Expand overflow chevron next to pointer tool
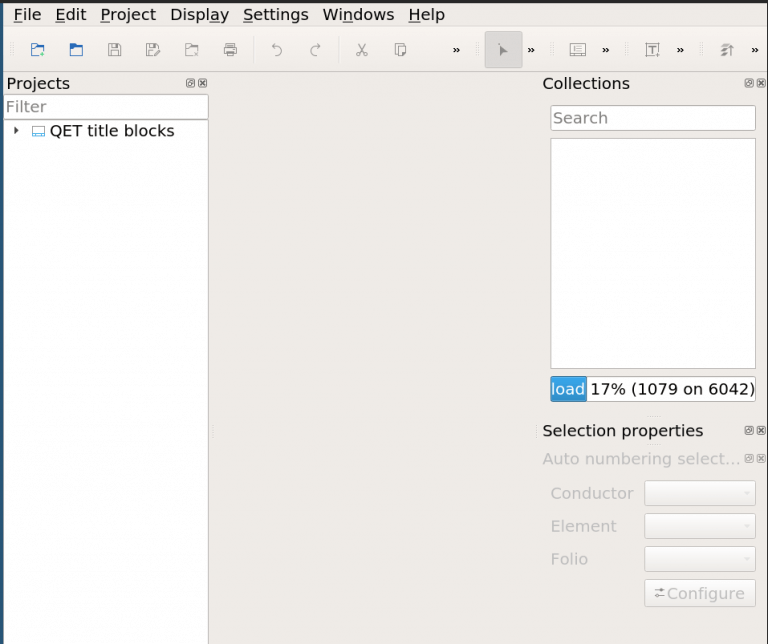768x644 pixels. point(531,50)
